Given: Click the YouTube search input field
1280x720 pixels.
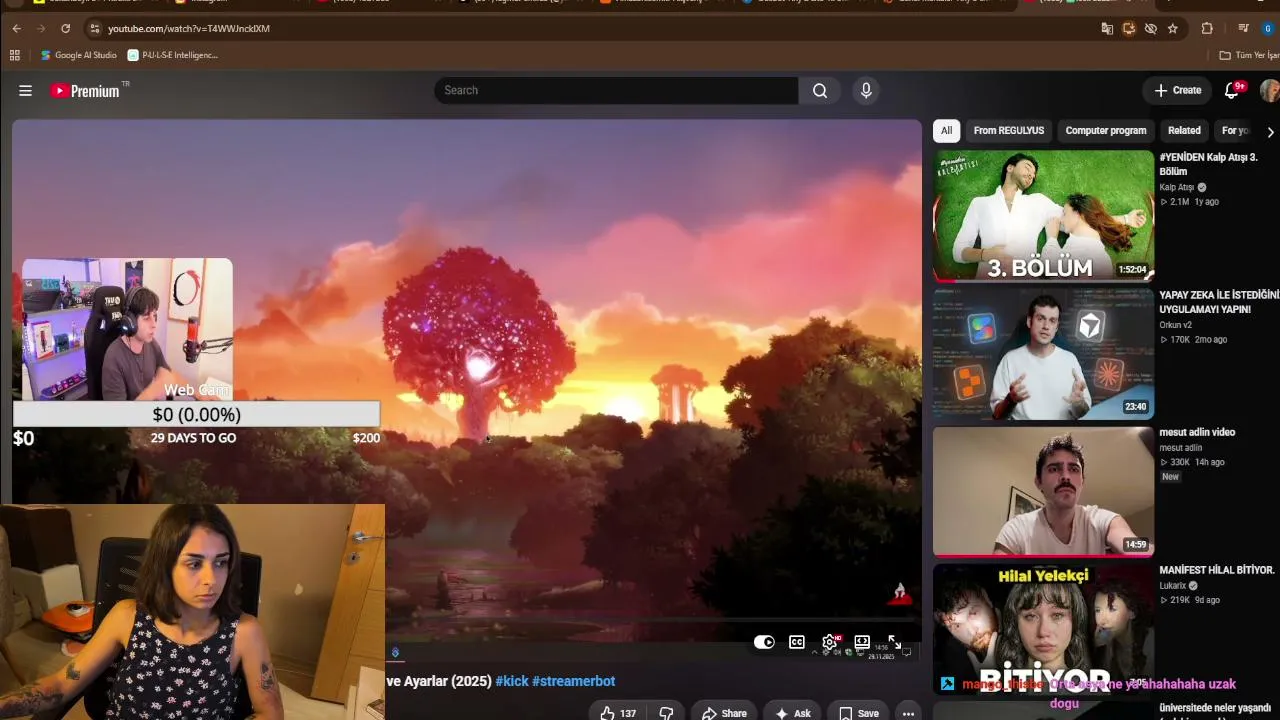Looking at the screenshot, I should pos(616,90).
